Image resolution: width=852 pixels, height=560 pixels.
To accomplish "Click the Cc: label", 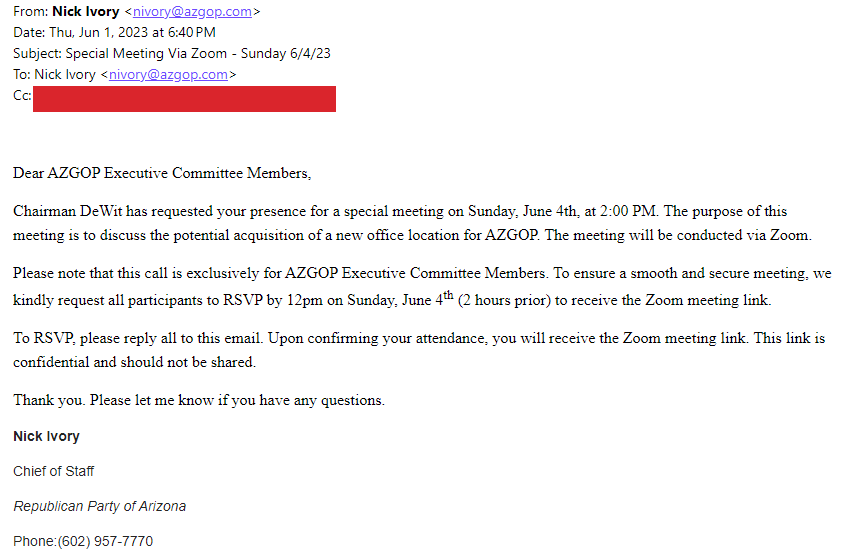I will (22, 96).
